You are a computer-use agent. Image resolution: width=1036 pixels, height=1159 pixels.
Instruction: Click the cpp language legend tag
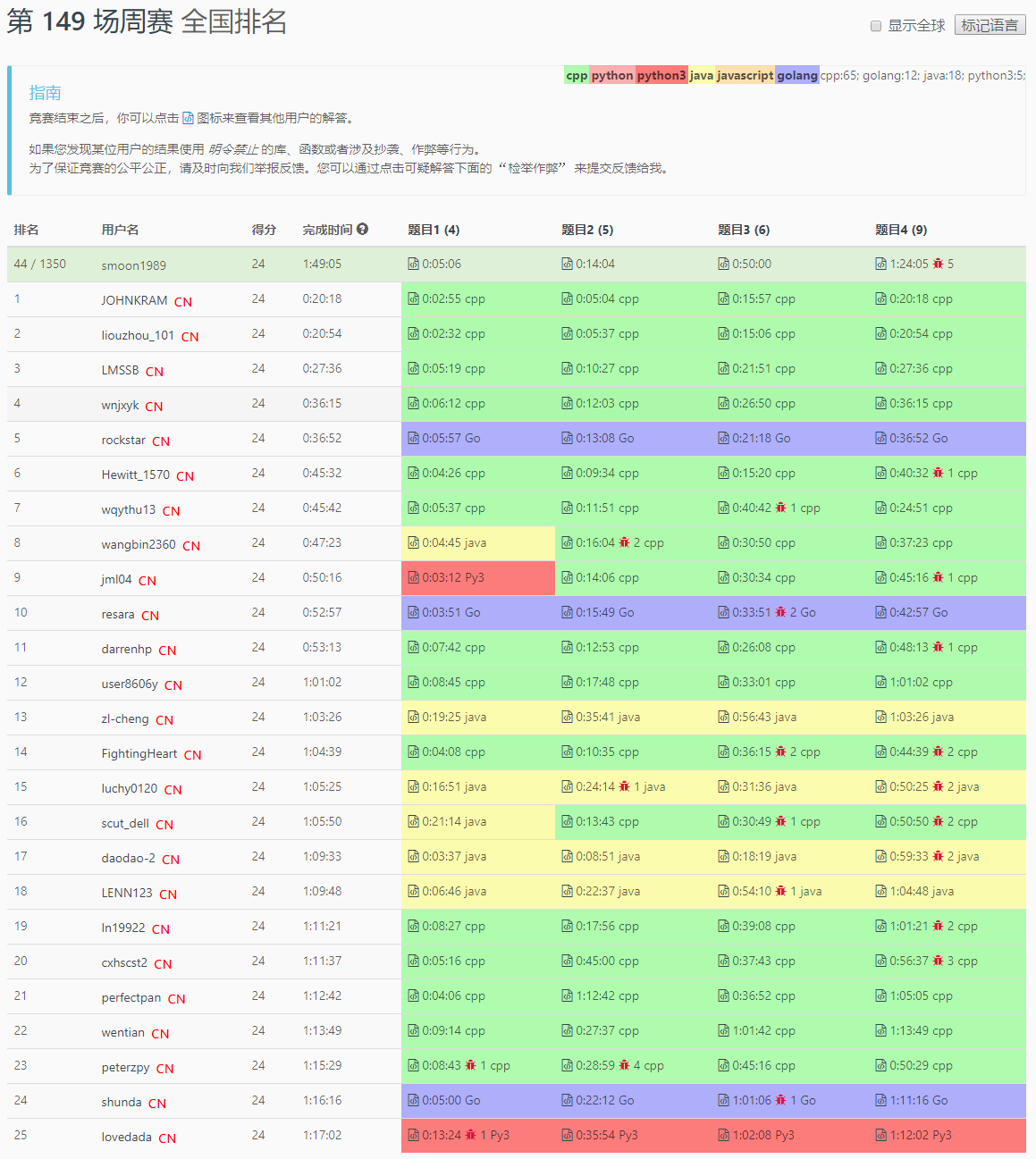tap(575, 75)
